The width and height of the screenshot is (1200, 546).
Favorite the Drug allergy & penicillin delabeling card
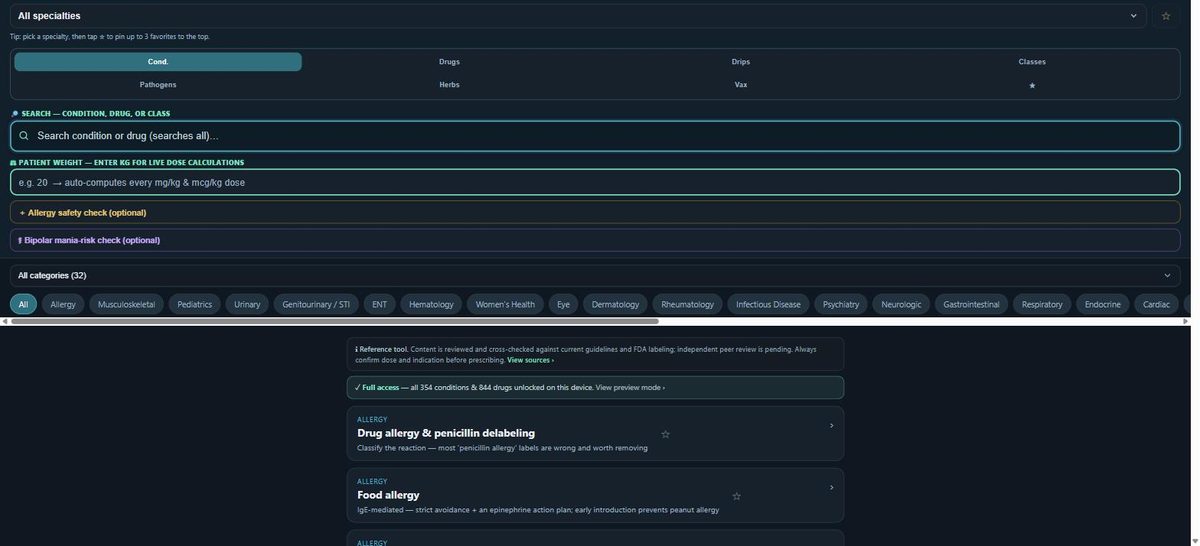pyautogui.click(x=665, y=434)
